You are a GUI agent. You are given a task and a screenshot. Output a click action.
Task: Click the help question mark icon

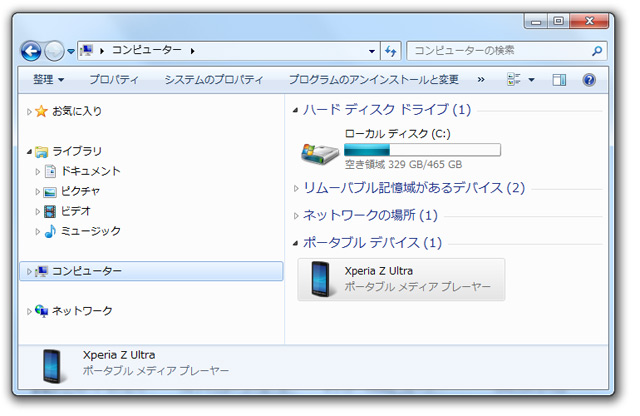tap(589, 79)
